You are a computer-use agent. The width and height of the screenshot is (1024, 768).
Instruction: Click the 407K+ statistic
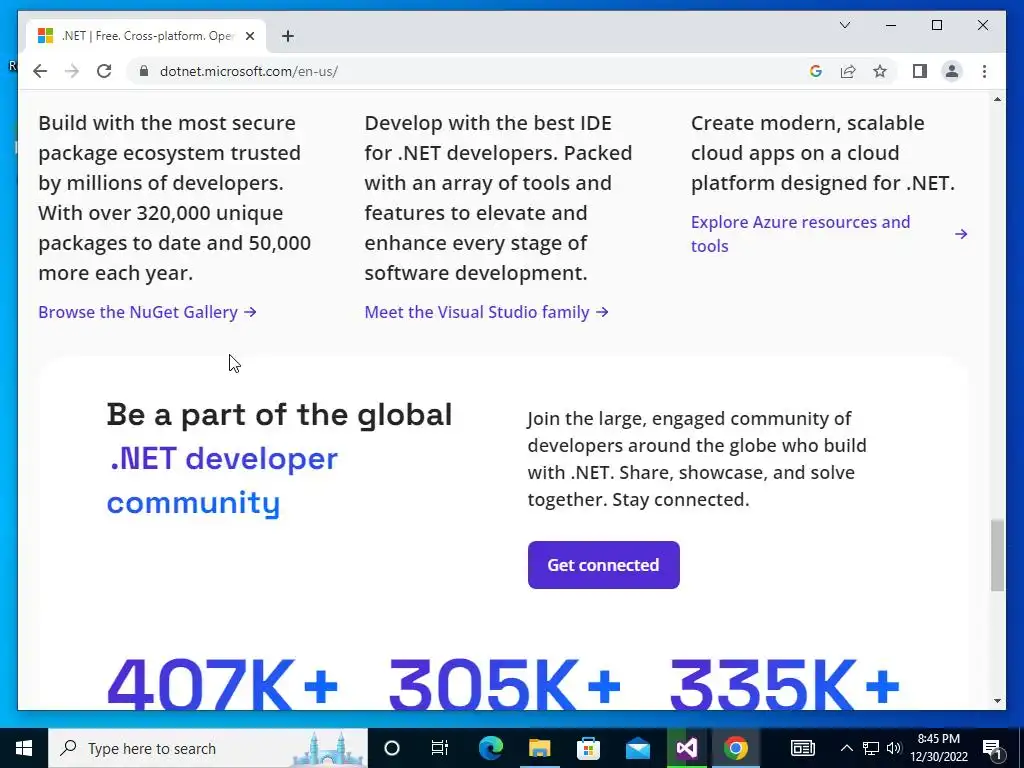223,684
